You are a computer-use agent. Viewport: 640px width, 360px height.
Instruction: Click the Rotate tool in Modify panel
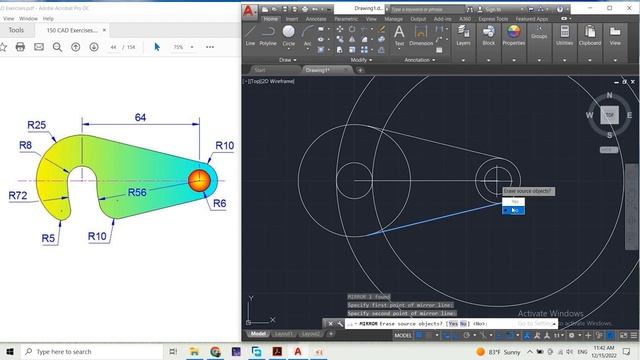pos(352,29)
